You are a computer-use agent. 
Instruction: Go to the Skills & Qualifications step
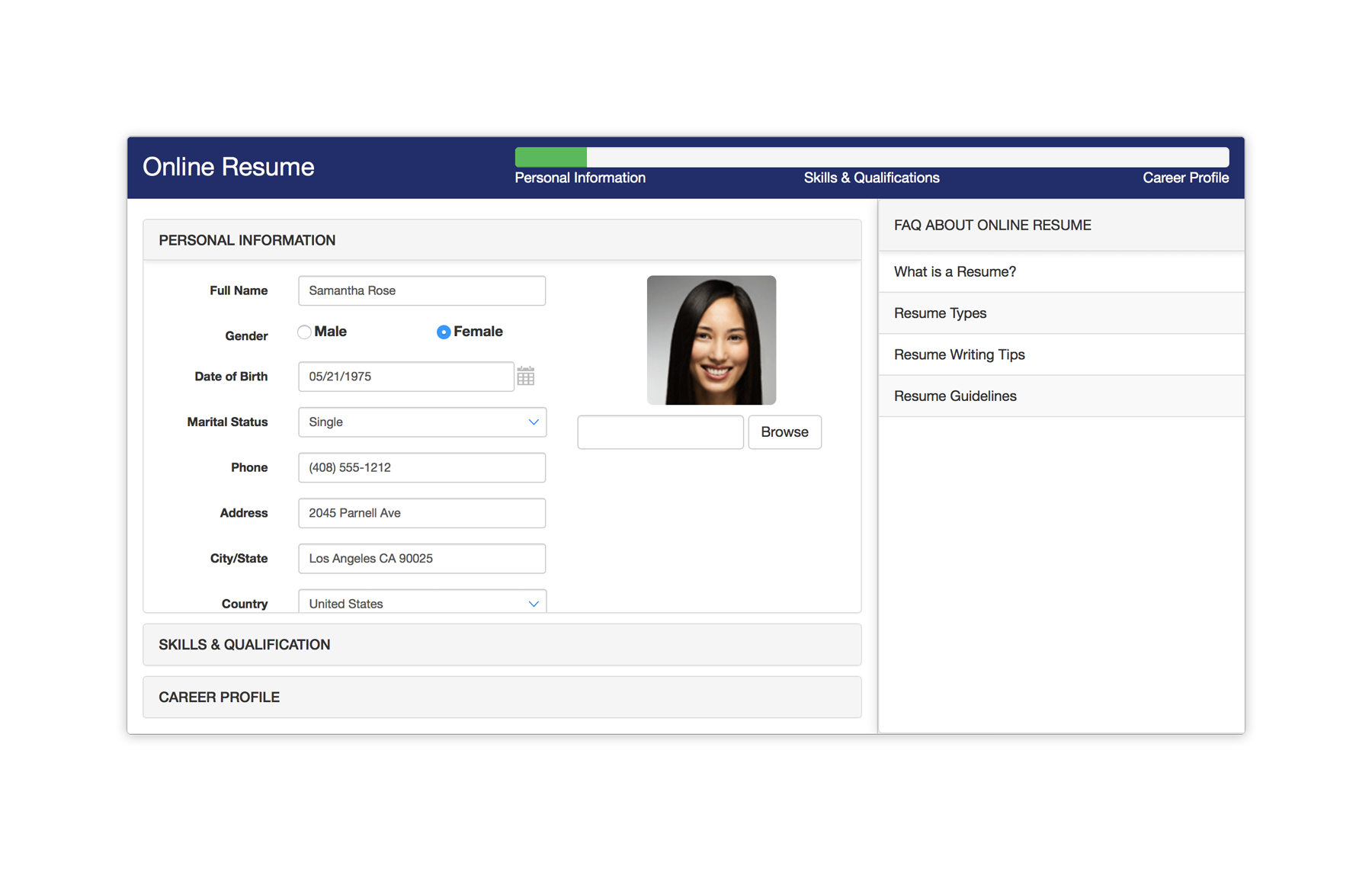coord(871,178)
